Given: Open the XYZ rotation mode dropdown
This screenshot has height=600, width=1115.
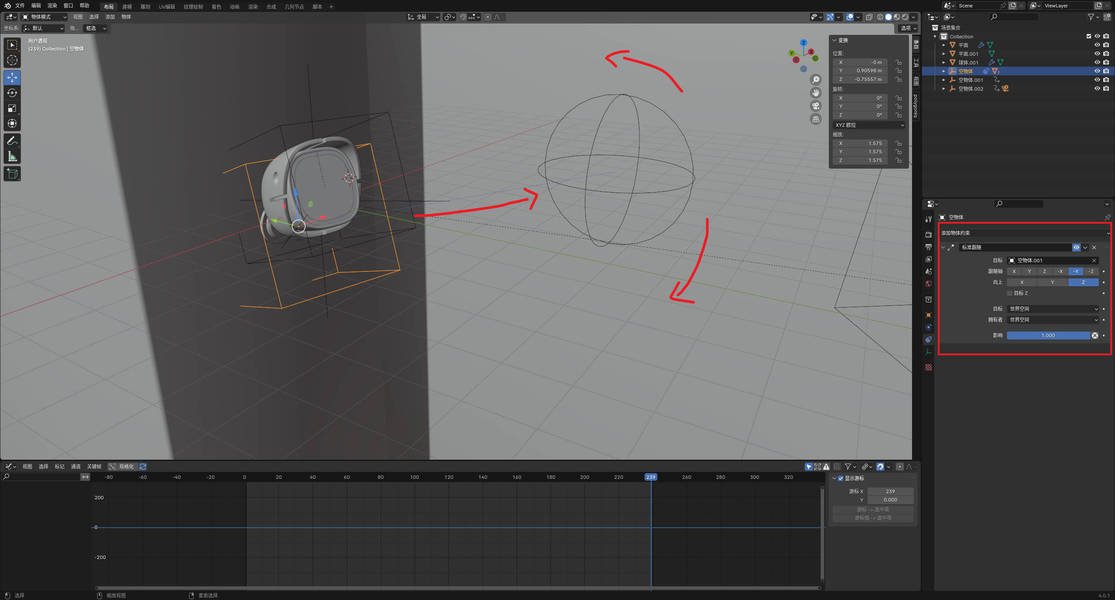Looking at the screenshot, I should pyautogui.click(x=869, y=125).
